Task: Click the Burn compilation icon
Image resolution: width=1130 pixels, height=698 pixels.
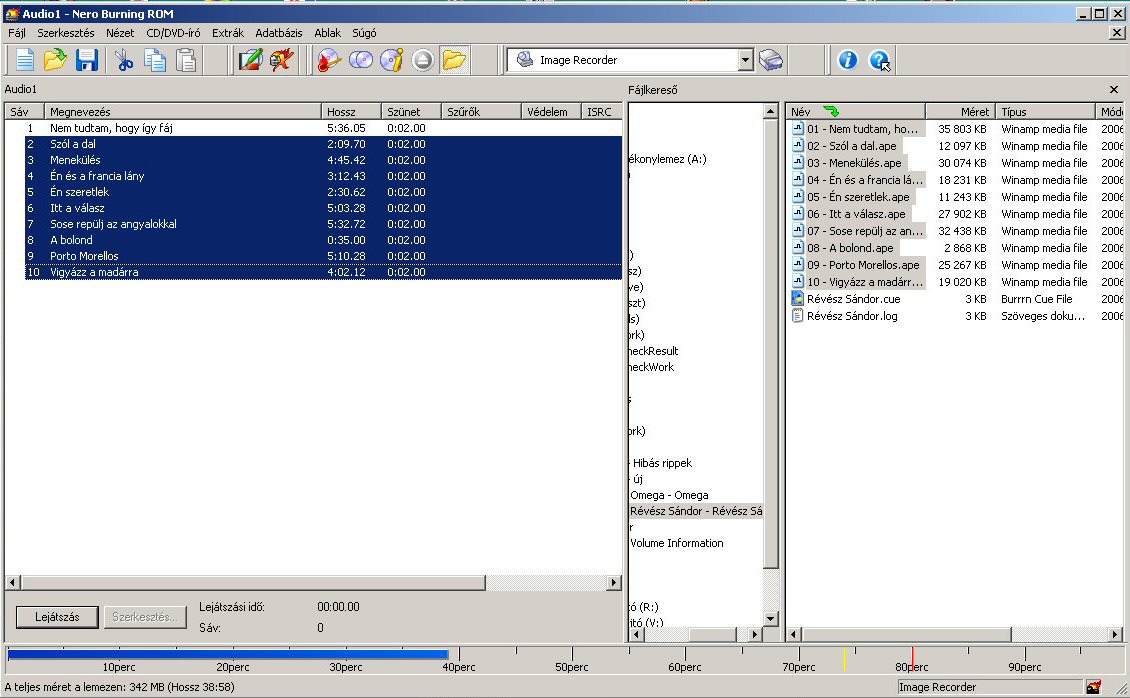Action: 329,61
